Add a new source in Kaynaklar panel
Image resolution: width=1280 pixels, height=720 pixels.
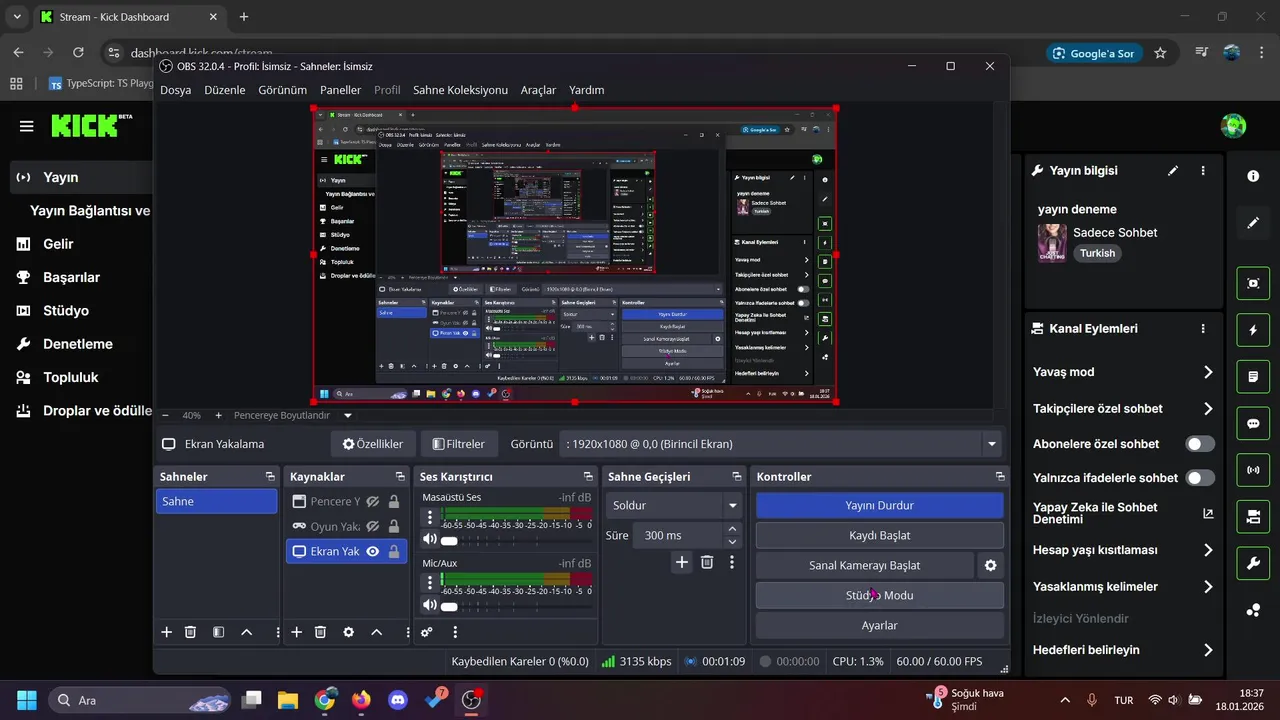(x=296, y=632)
